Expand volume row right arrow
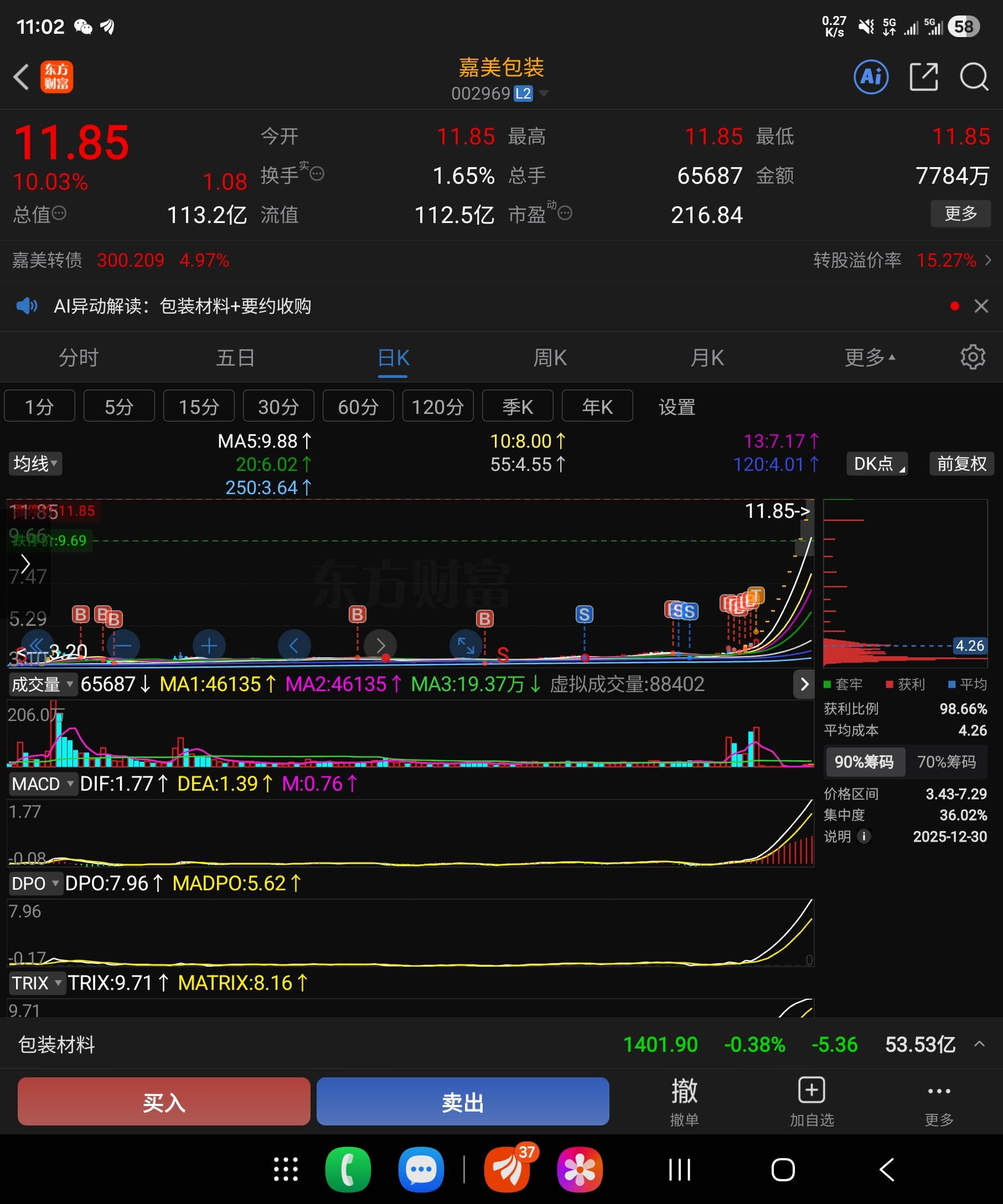The height and width of the screenshot is (1204, 1003). (x=803, y=684)
